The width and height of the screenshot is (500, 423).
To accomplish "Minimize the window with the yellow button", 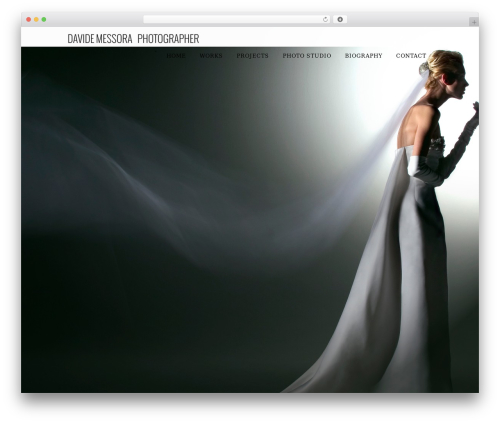I will [36, 20].
